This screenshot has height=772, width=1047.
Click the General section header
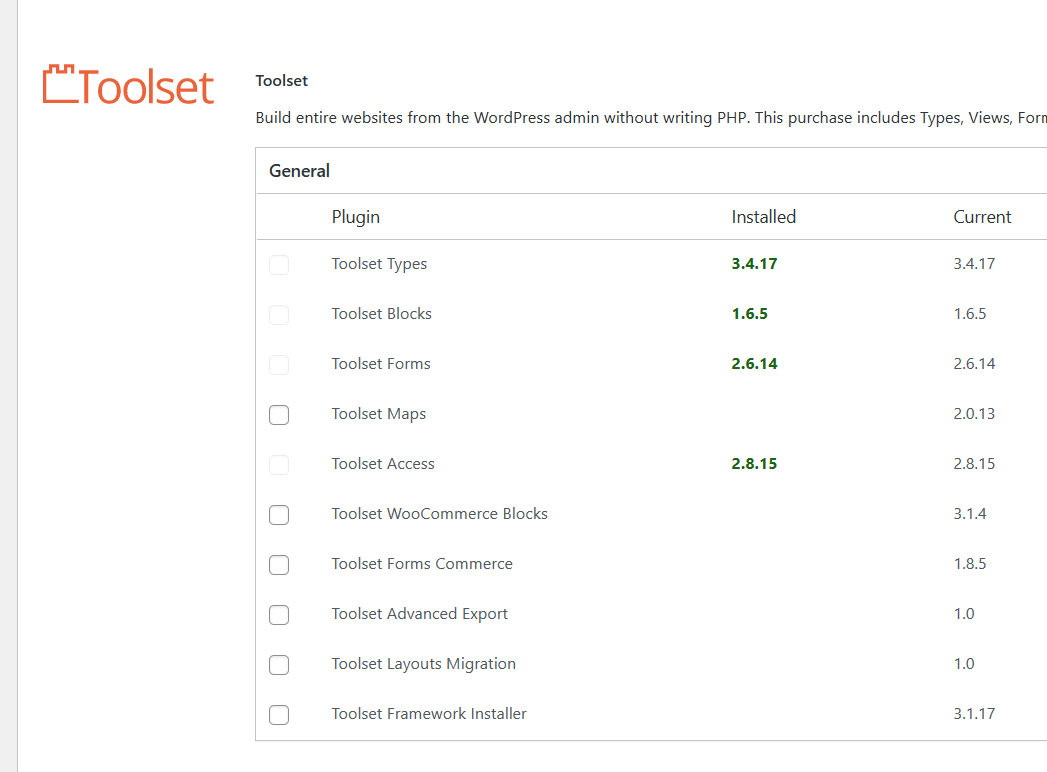pyautogui.click(x=299, y=171)
